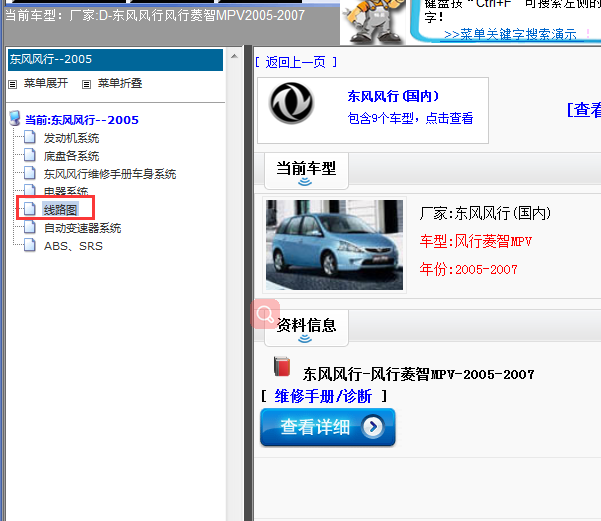The image size is (601, 521).
Task: Click the page icon beside 自动变速器系统
Action: [x=30, y=227]
